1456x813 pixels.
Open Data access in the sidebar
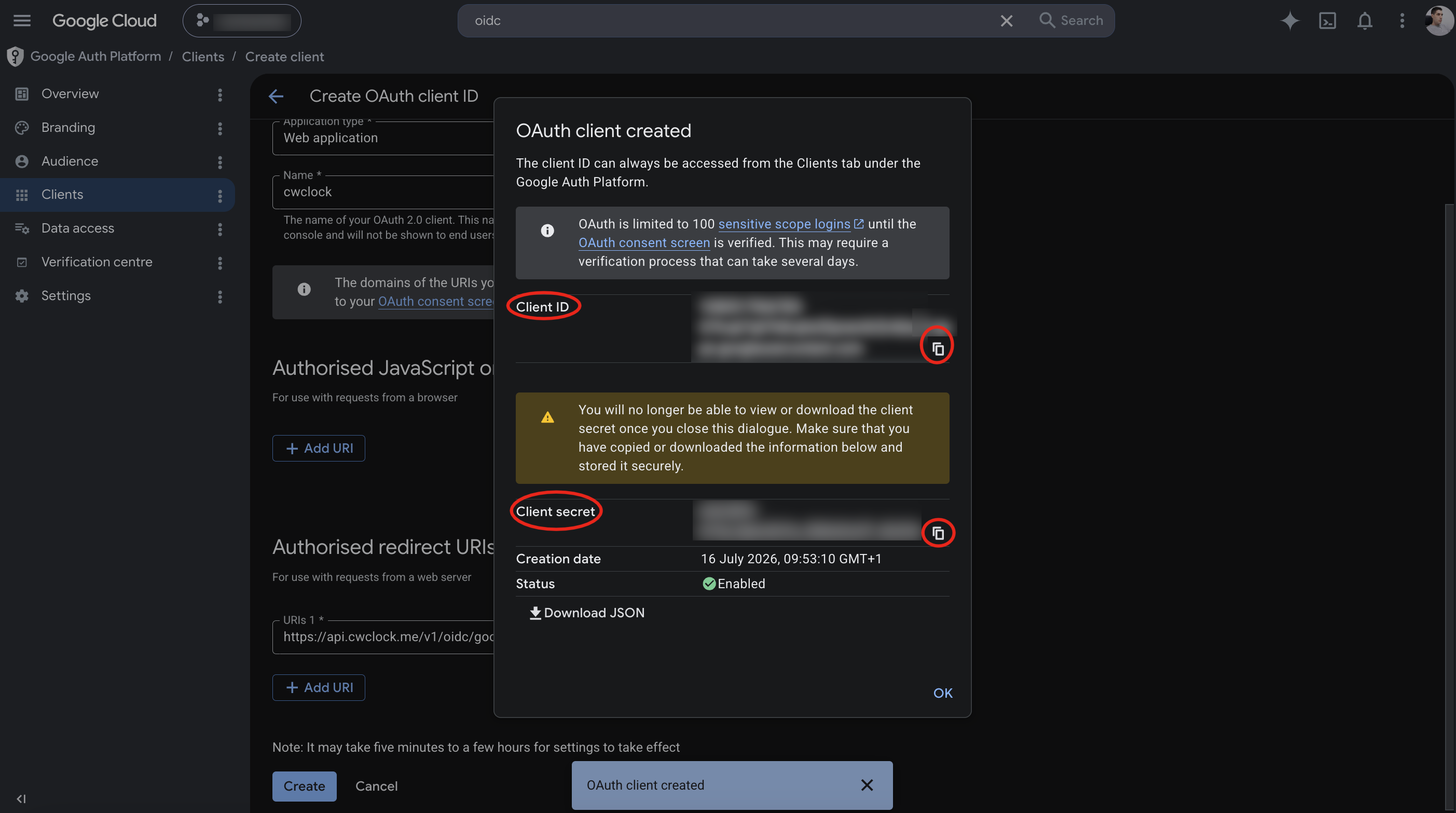click(77, 228)
